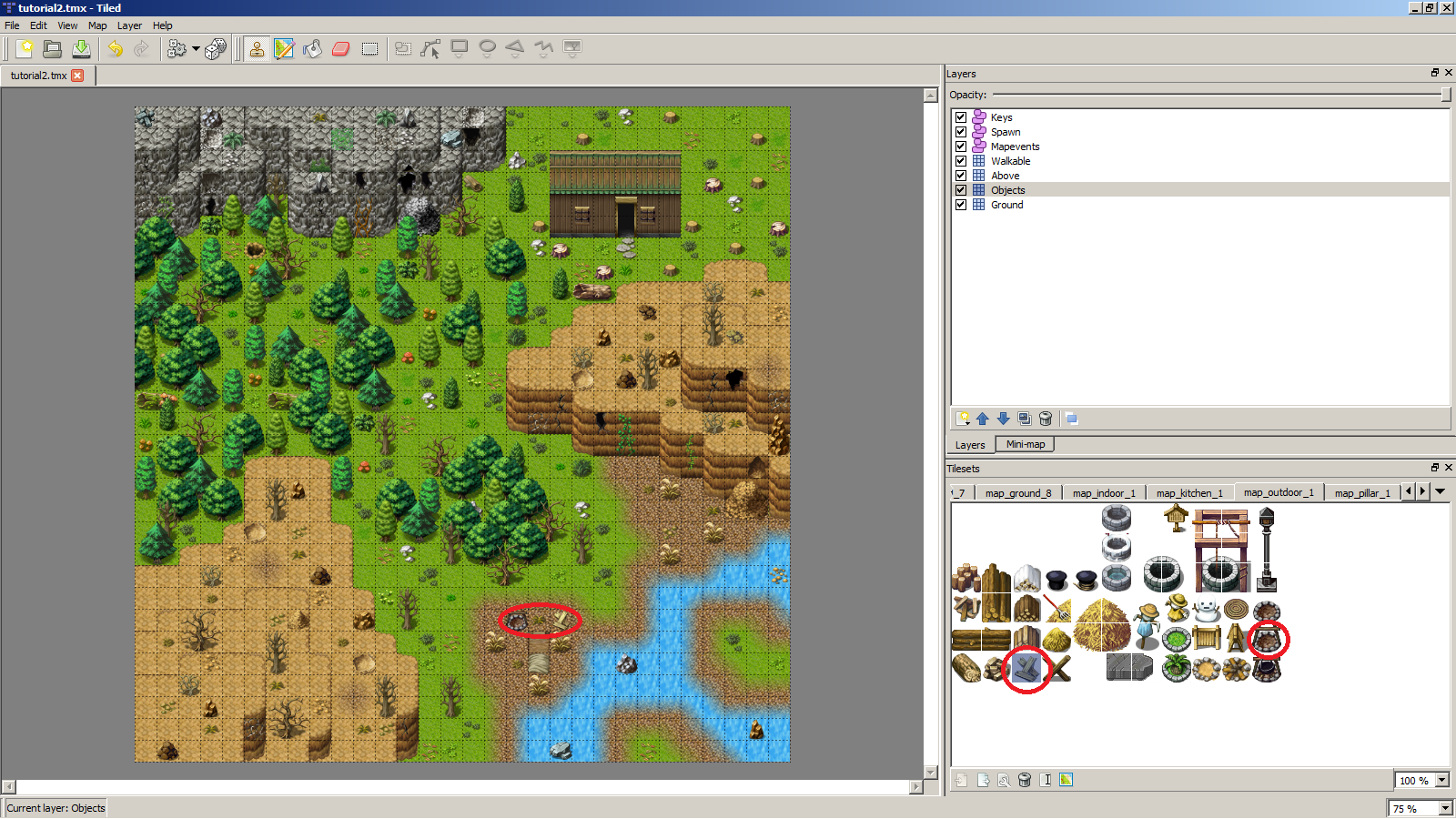The width and height of the screenshot is (1456, 819).
Task: Switch to the map_kitchen_1 tileset tab
Action: click(1189, 493)
